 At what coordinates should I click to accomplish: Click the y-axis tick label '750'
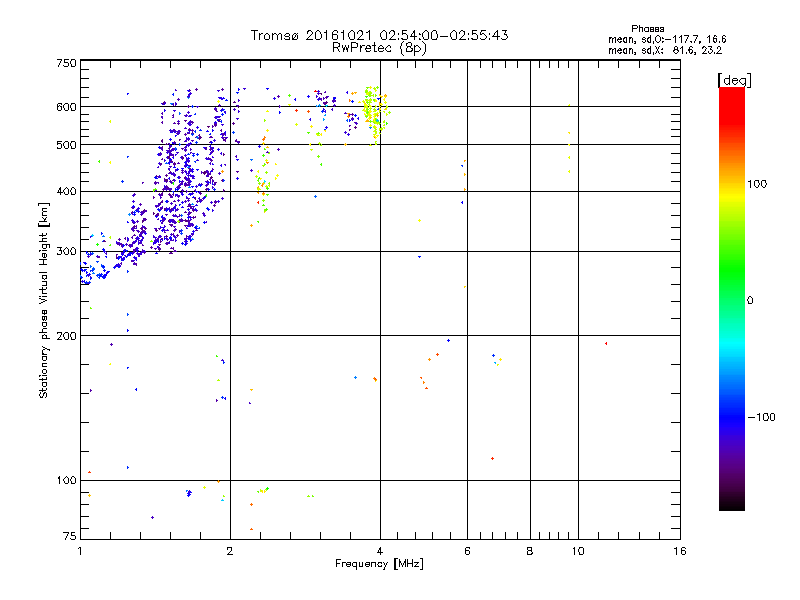pos(66,63)
